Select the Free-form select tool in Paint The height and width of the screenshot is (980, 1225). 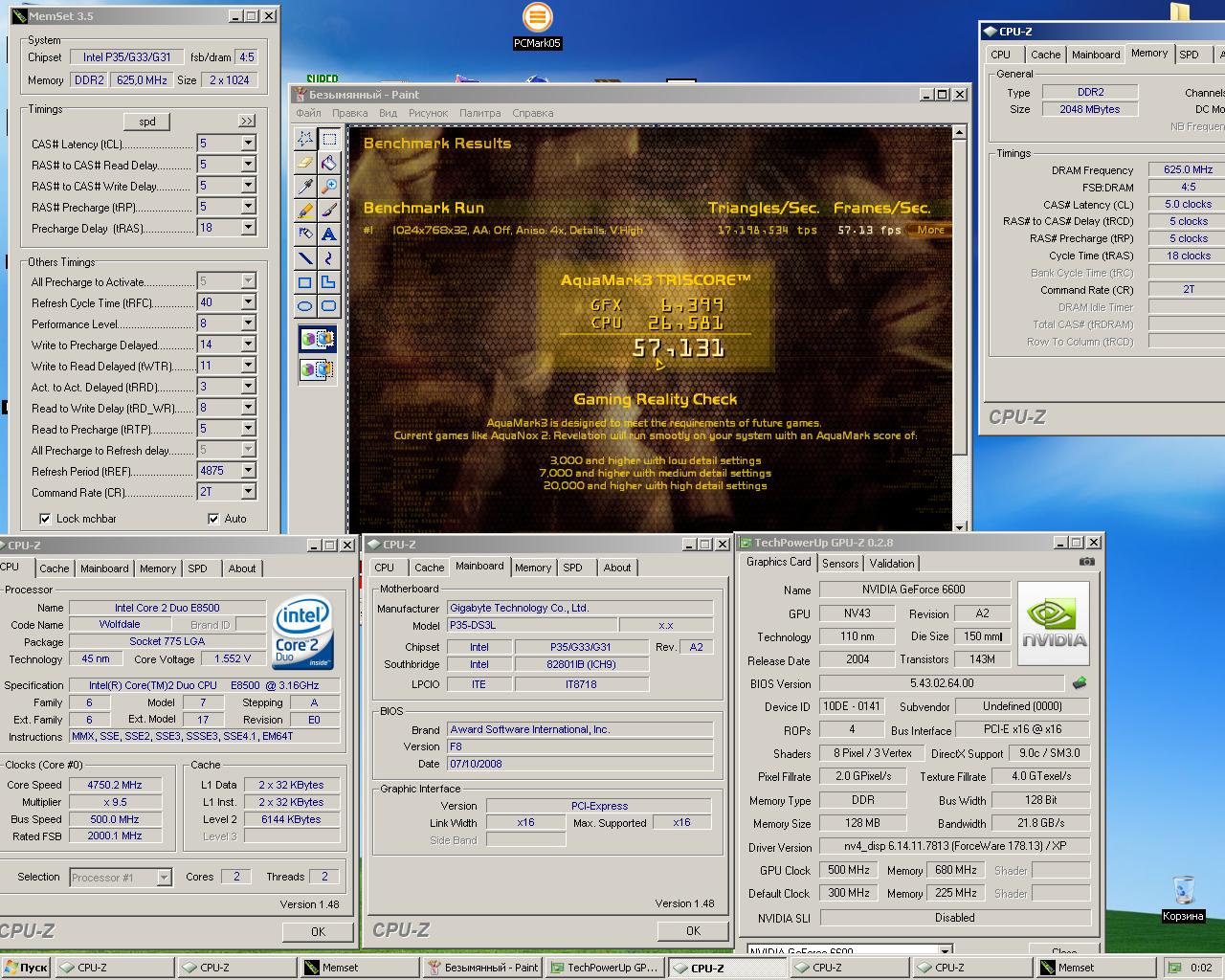point(305,139)
